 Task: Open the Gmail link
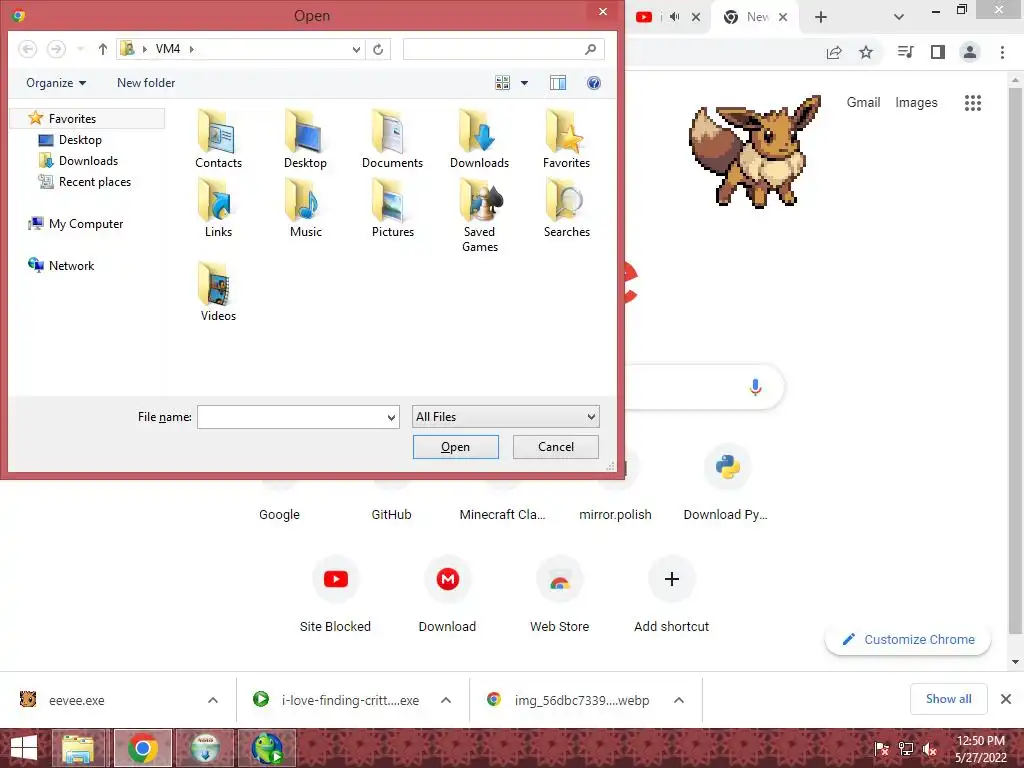tap(863, 103)
